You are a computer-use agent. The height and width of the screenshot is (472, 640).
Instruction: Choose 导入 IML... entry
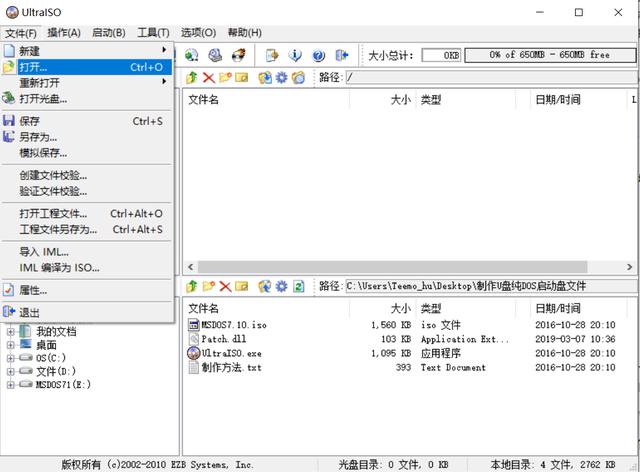pyautogui.click(x=87, y=252)
